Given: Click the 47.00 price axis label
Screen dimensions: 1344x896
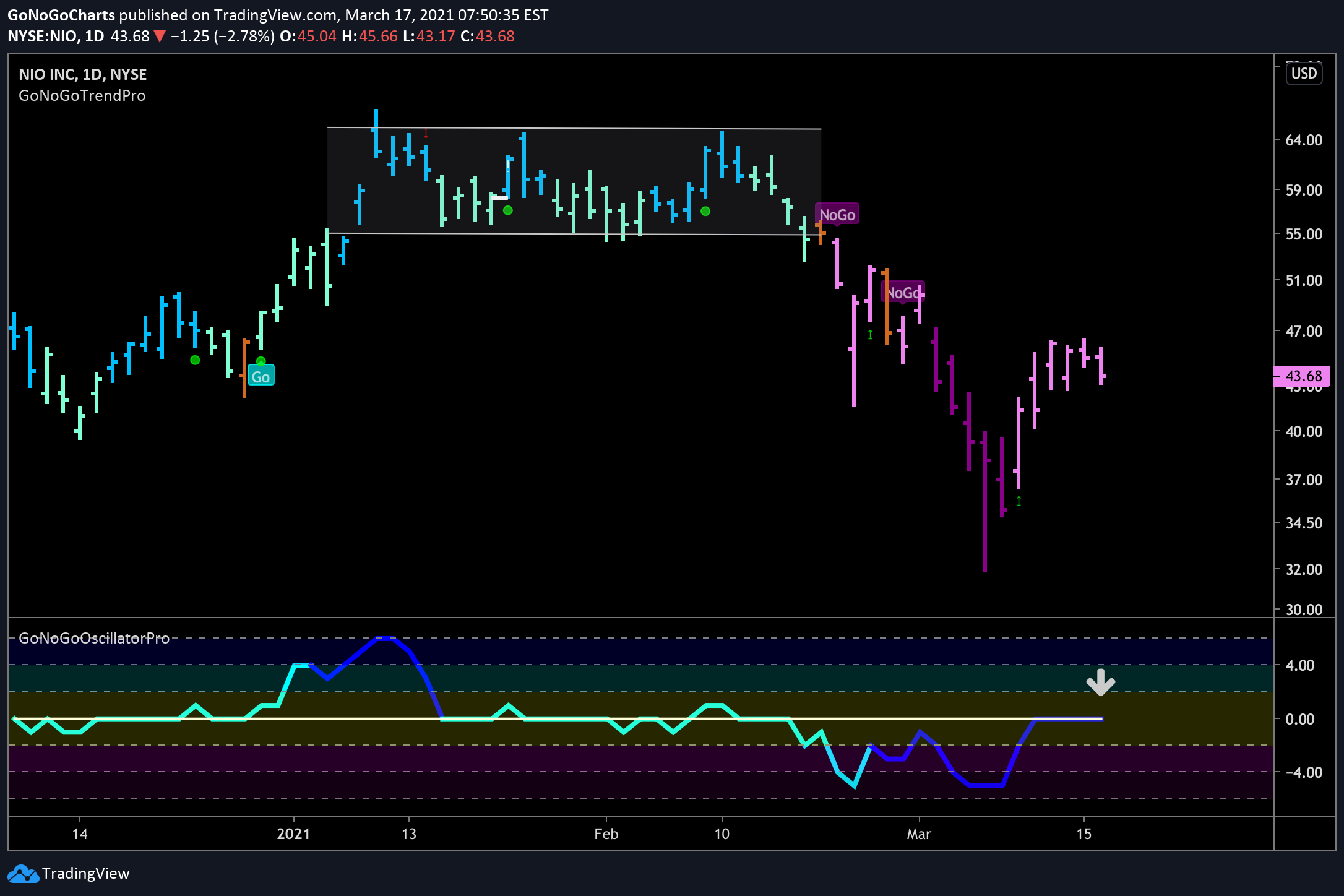Looking at the screenshot, I should point(1304,332).
